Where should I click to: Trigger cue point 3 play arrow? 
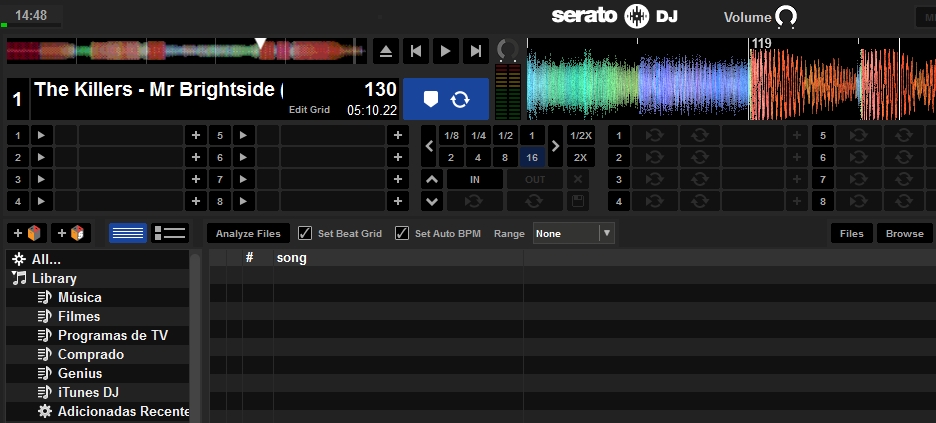[41, 179]
